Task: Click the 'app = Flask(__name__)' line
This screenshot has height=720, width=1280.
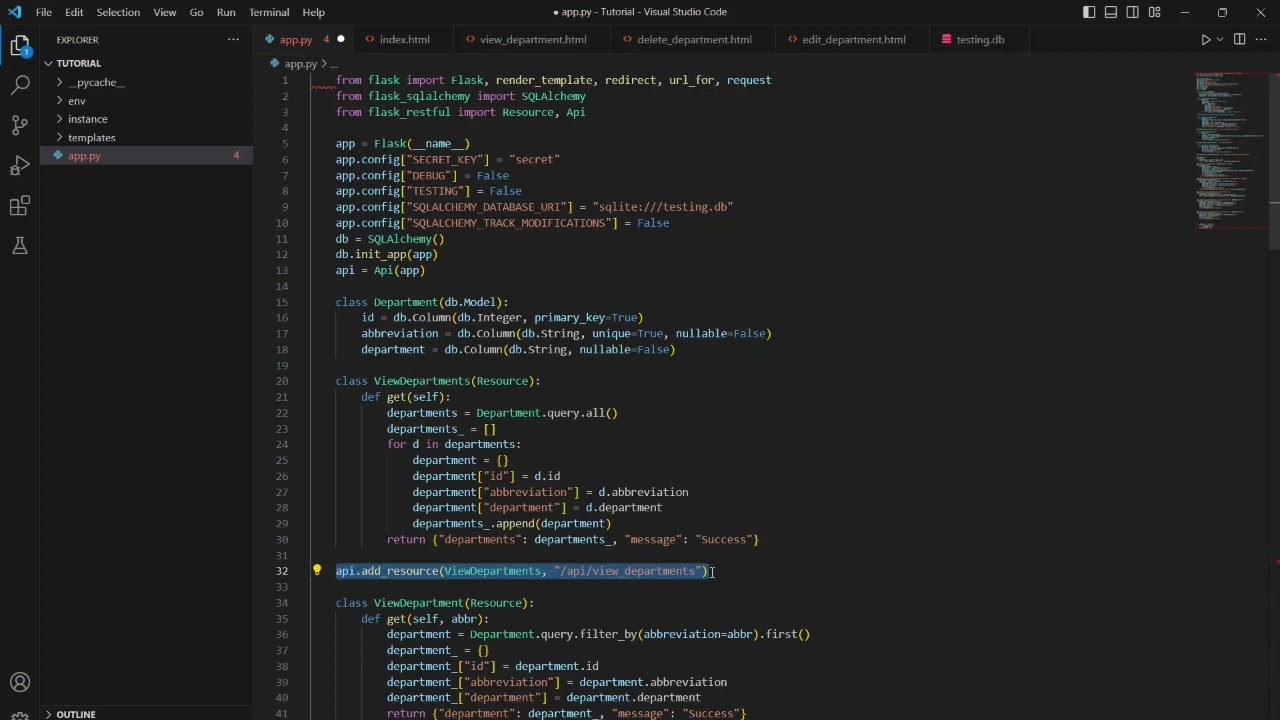Action: pyautogui.click(x=403, y=144)
